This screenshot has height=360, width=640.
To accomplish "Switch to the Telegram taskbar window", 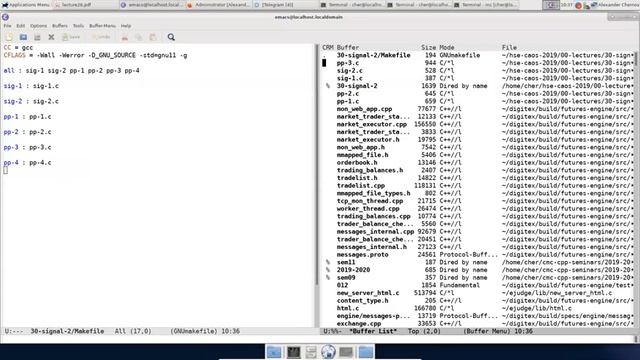I will [285, 5].
